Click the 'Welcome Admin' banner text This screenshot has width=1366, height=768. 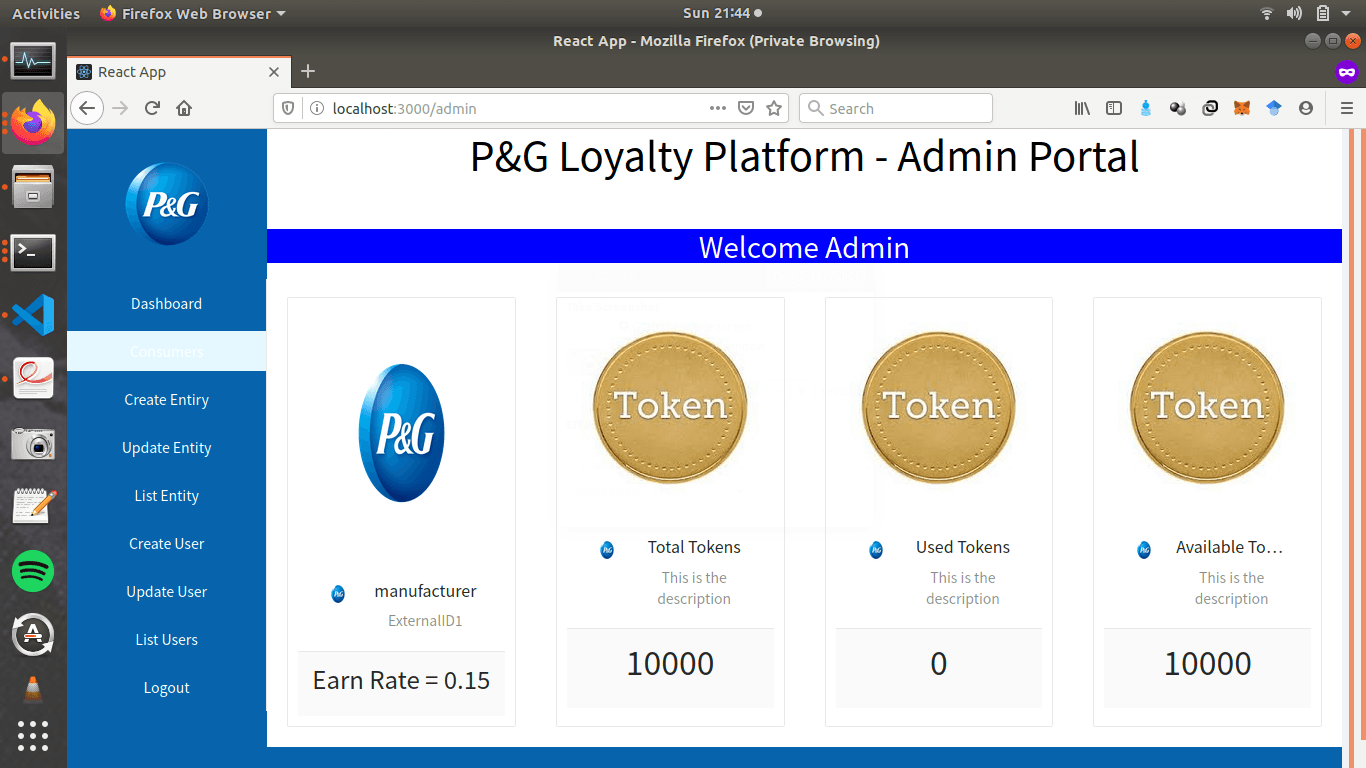[804, 247]
